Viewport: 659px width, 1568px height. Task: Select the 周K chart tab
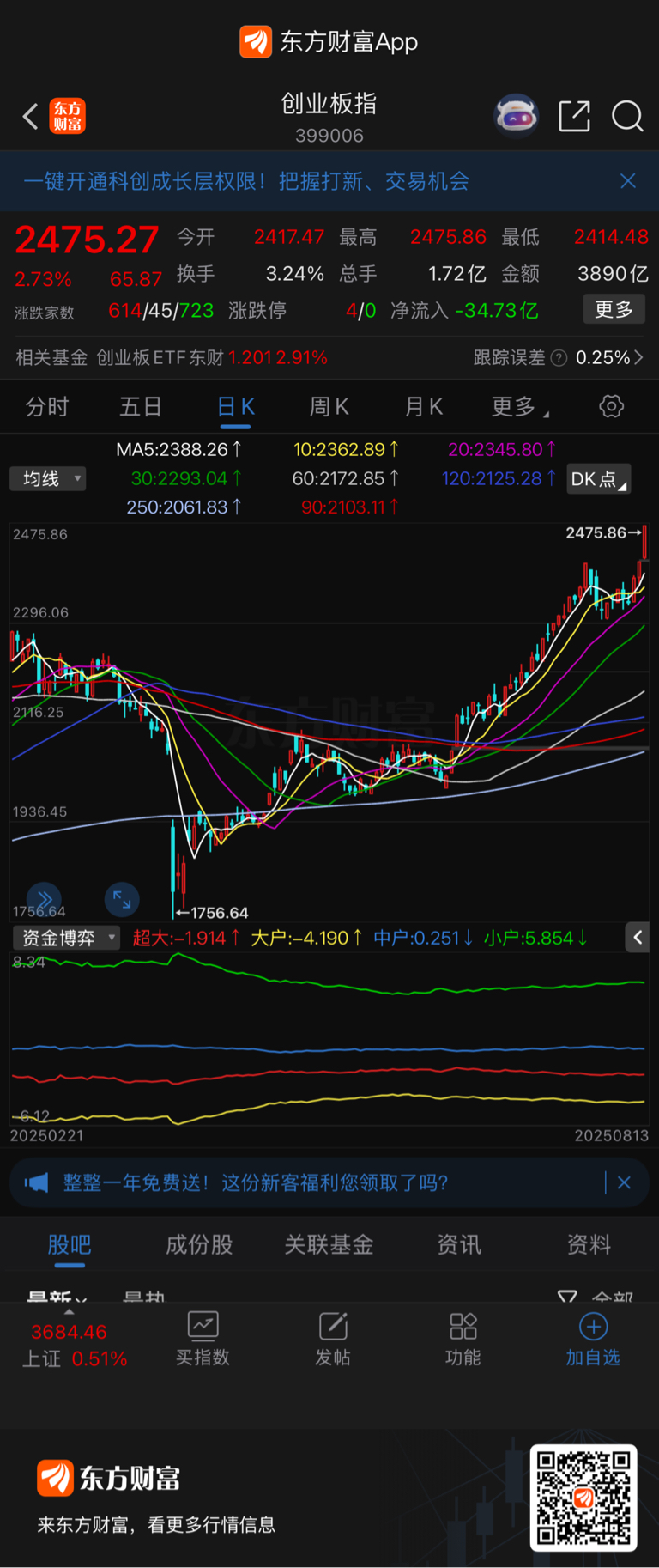pyautogui.click(x=329, y=406)
